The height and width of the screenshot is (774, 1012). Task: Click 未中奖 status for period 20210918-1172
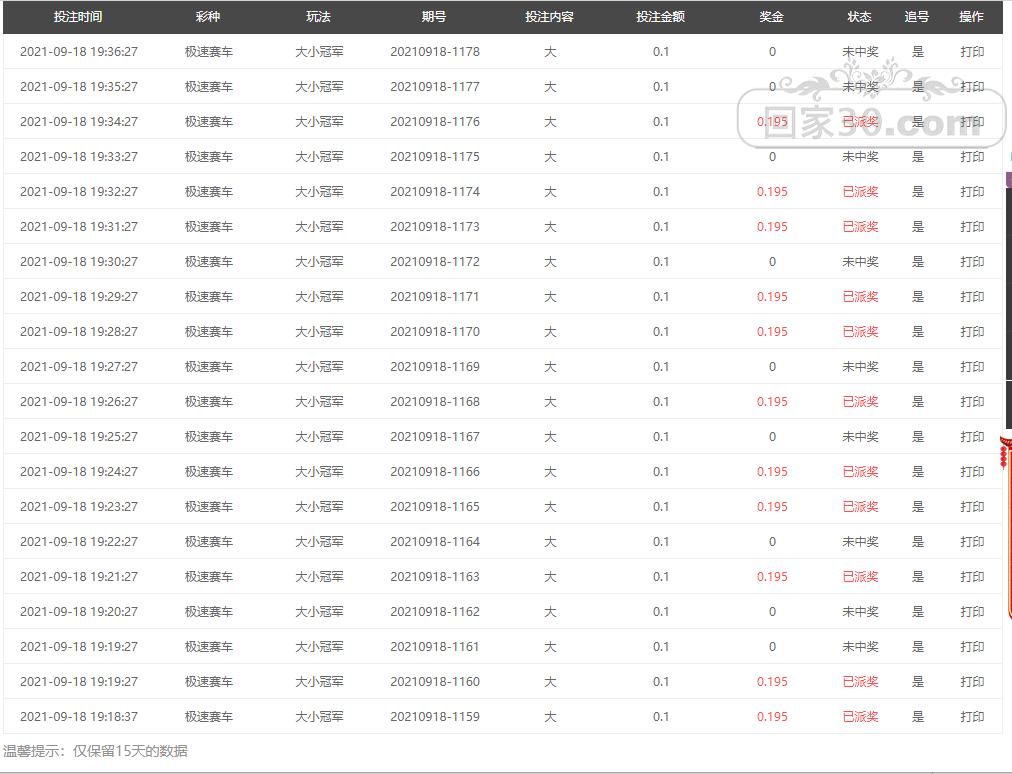tap(860, 261)
